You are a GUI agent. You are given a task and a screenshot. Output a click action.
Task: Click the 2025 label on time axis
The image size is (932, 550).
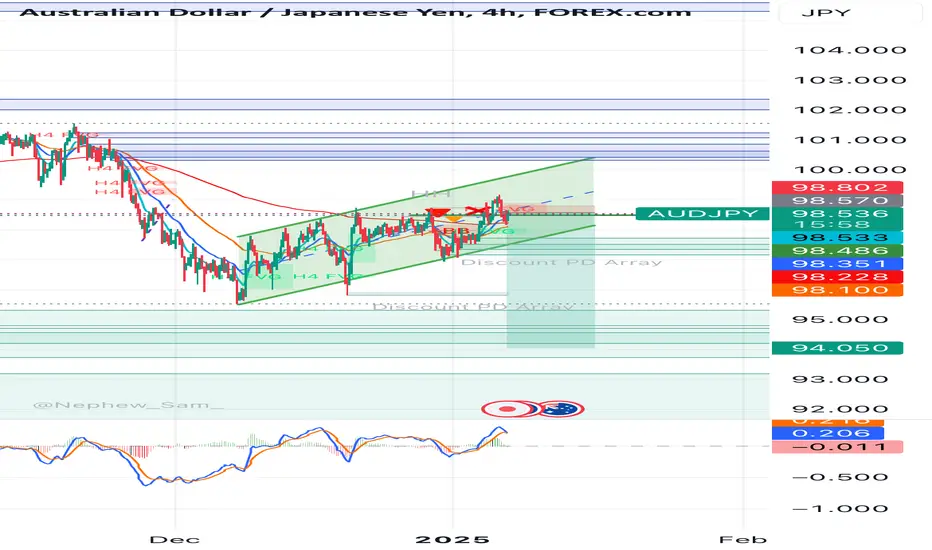(x=452, y=540)
